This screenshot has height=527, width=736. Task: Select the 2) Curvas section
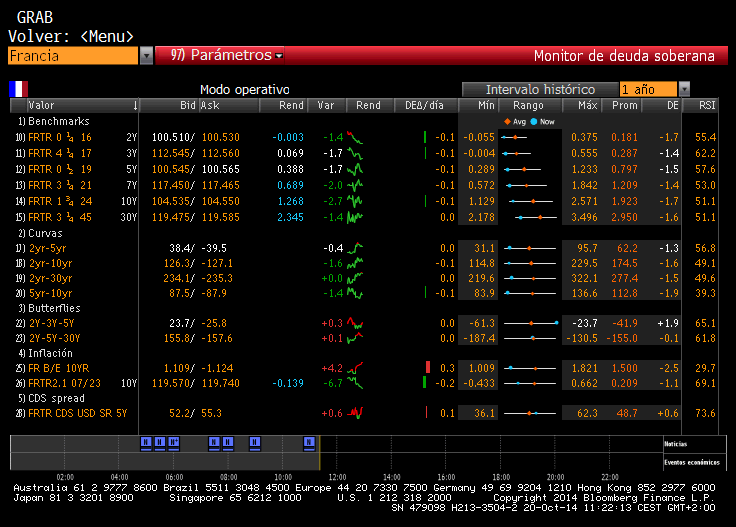pos(40,233)
